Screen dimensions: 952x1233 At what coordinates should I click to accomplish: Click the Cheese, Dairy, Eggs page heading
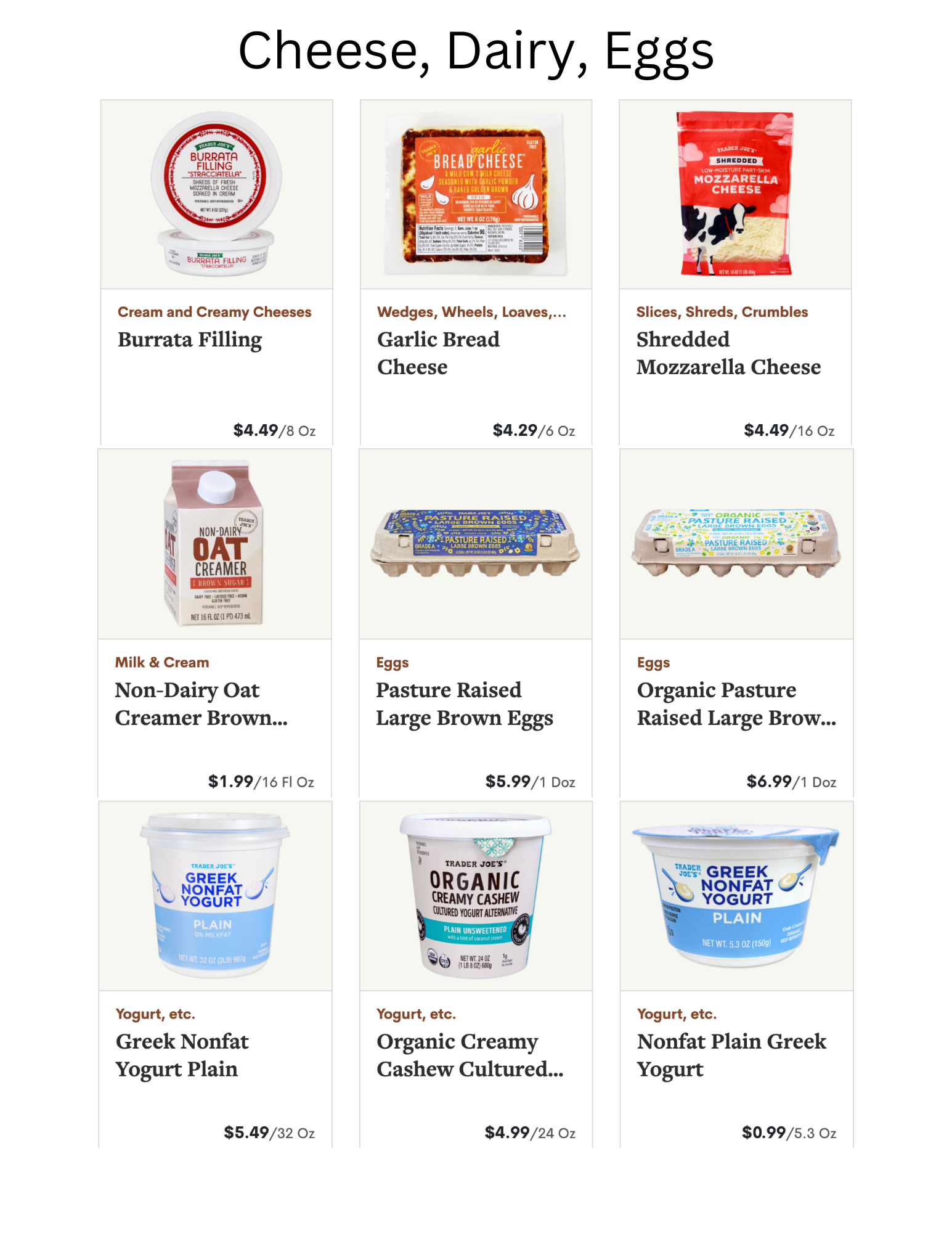476,52
